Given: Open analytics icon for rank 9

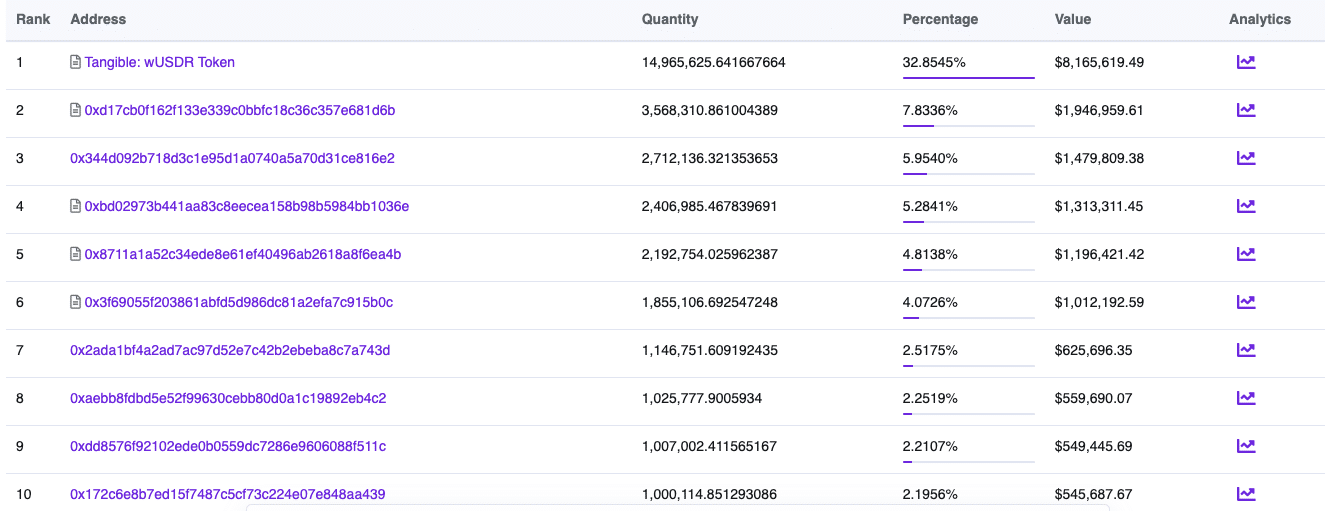Looking at the screenshot, I should click(x=1245, y=446).
